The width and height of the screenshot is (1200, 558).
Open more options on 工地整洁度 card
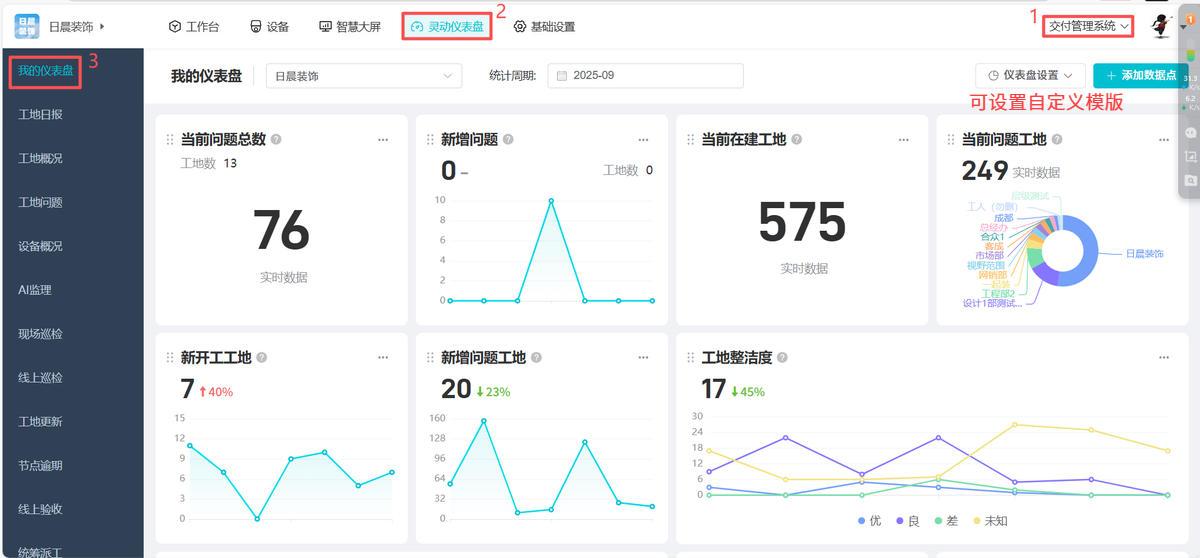[1164, 358]
